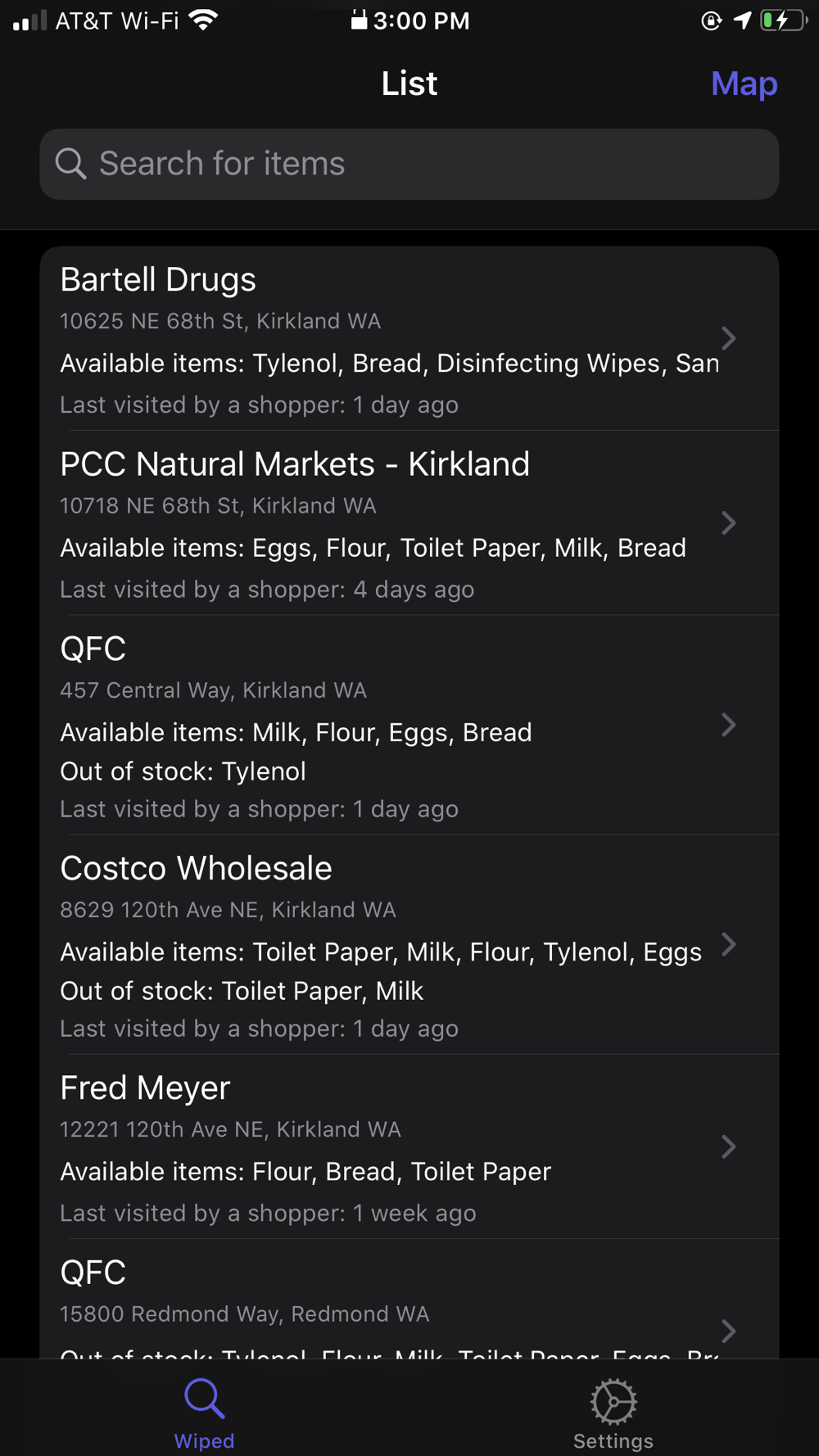Screen dimensions: 819x1456
Task: Tap the location arrow status icon
Action: click(x=742, y=20)
